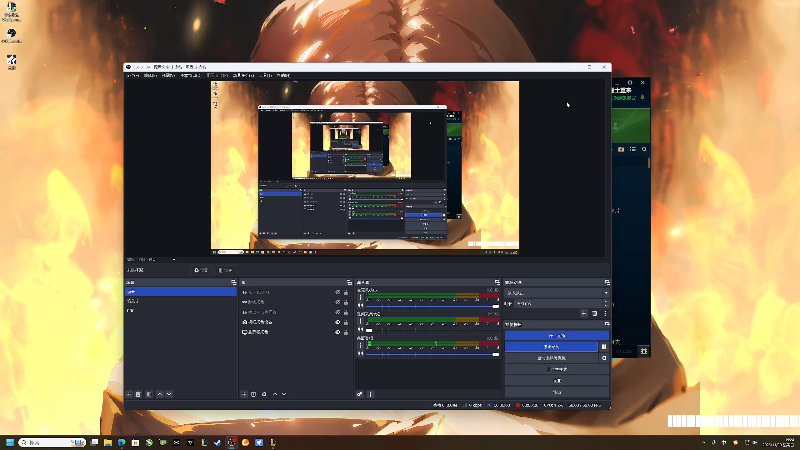Open the audio mixer three-dot menu at bottom
The height and width of the screenshot is (450, 800).
tap(371, 394)
